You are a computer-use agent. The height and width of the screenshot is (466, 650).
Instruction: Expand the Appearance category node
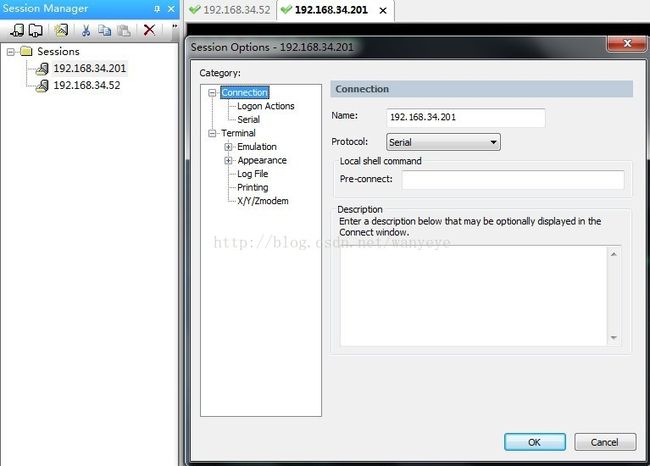[228, 160]
